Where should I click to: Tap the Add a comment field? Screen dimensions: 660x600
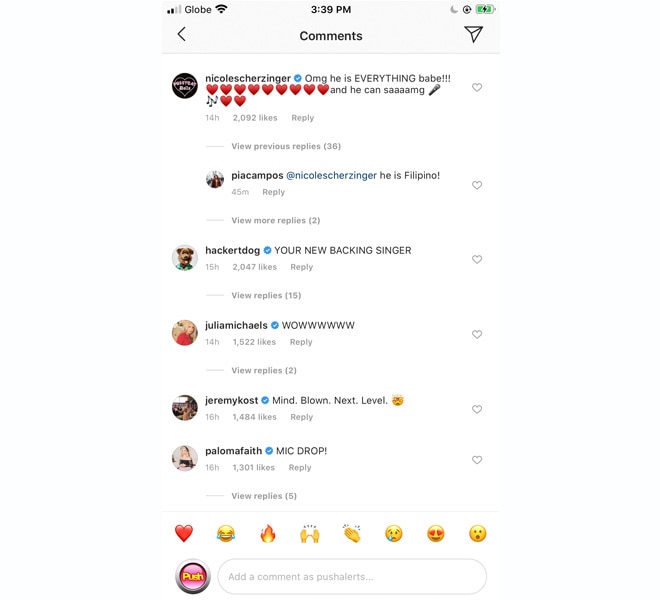pyautogui.click(x=352, y=576)
